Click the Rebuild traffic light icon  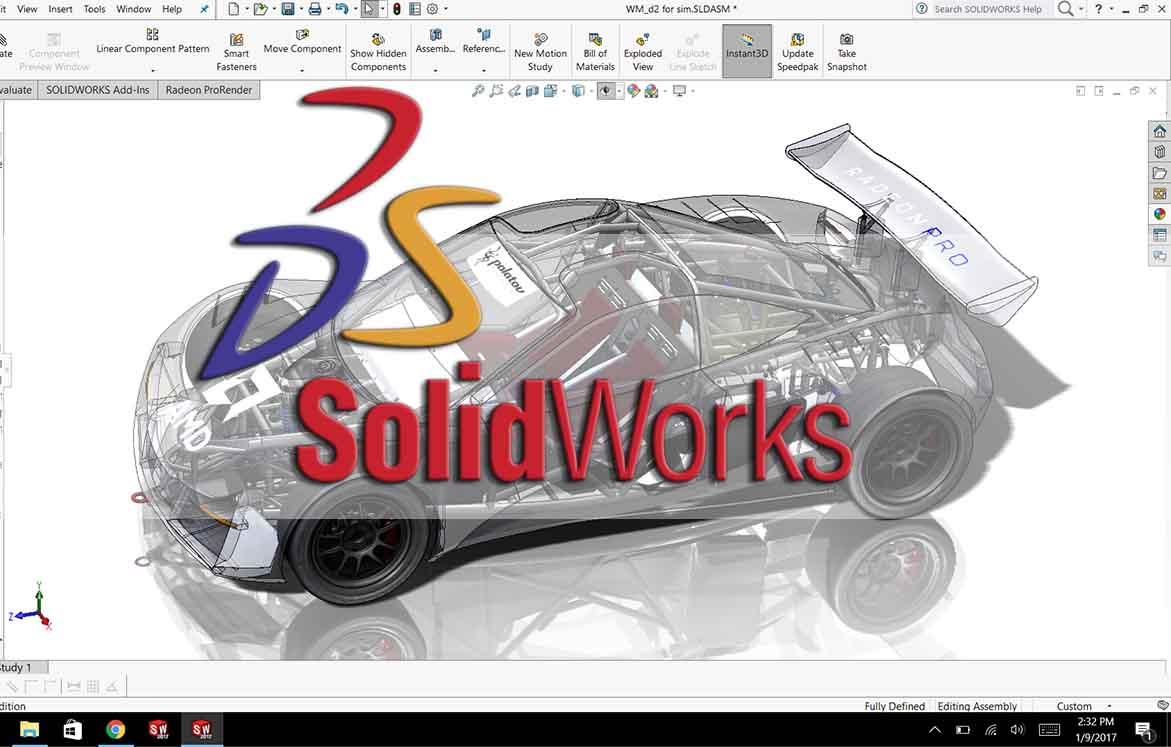[x=397, y=9]
